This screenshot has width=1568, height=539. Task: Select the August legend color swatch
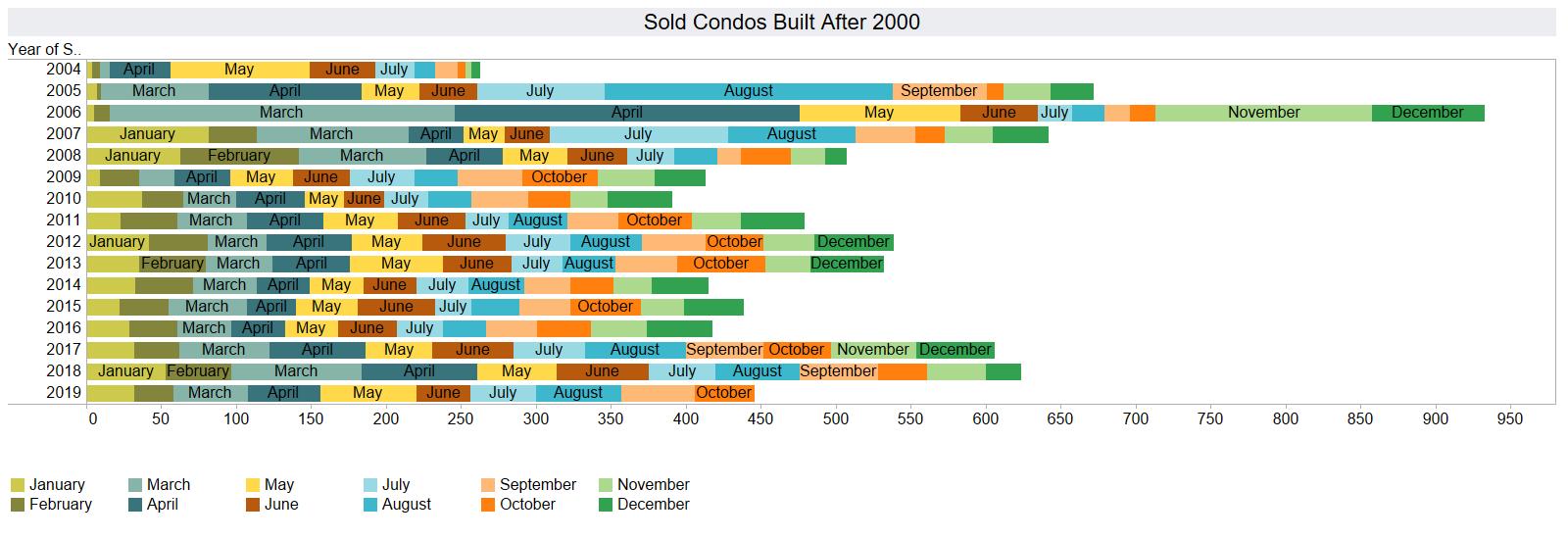pos(370,505)
